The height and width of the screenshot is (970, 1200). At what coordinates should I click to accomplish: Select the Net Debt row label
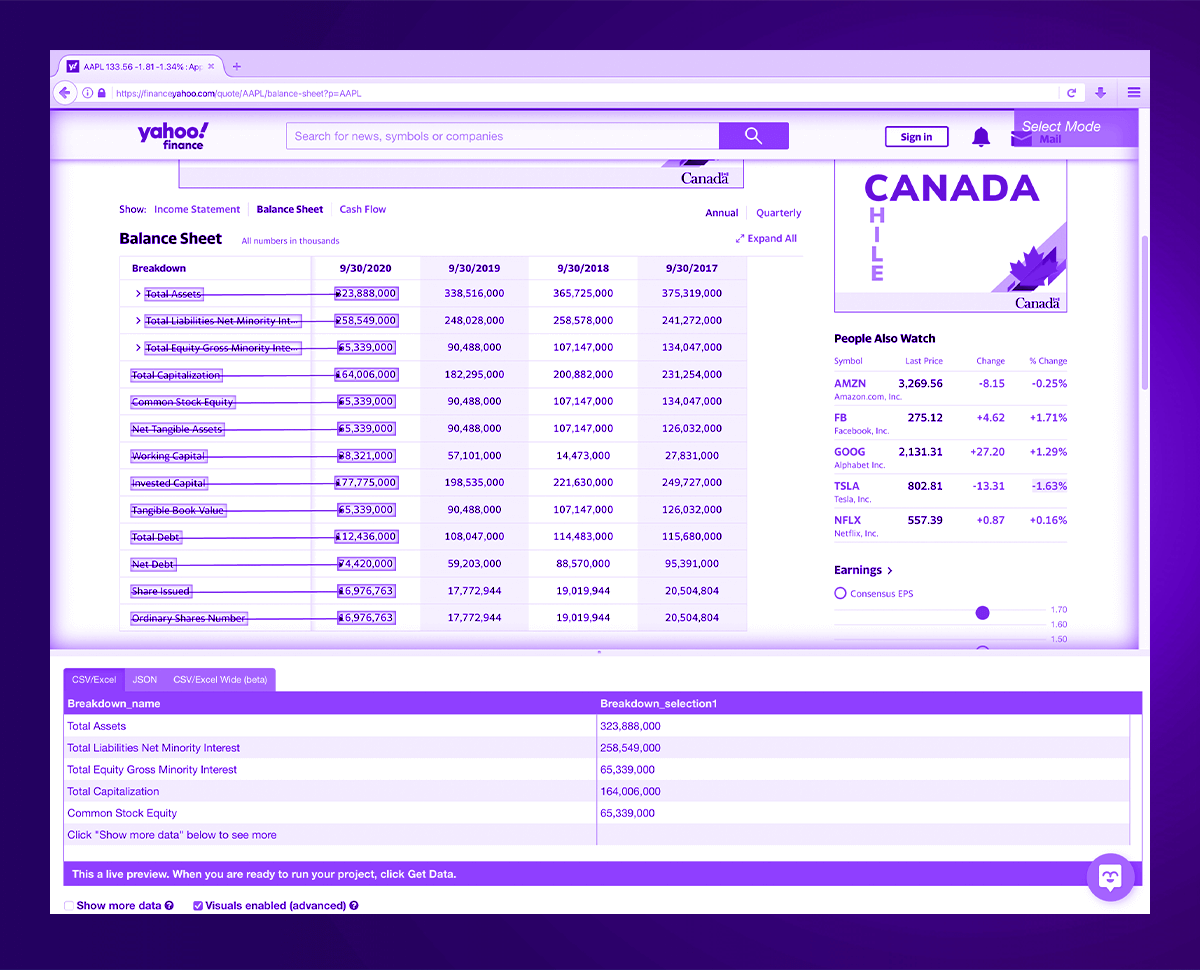[154, 564]
